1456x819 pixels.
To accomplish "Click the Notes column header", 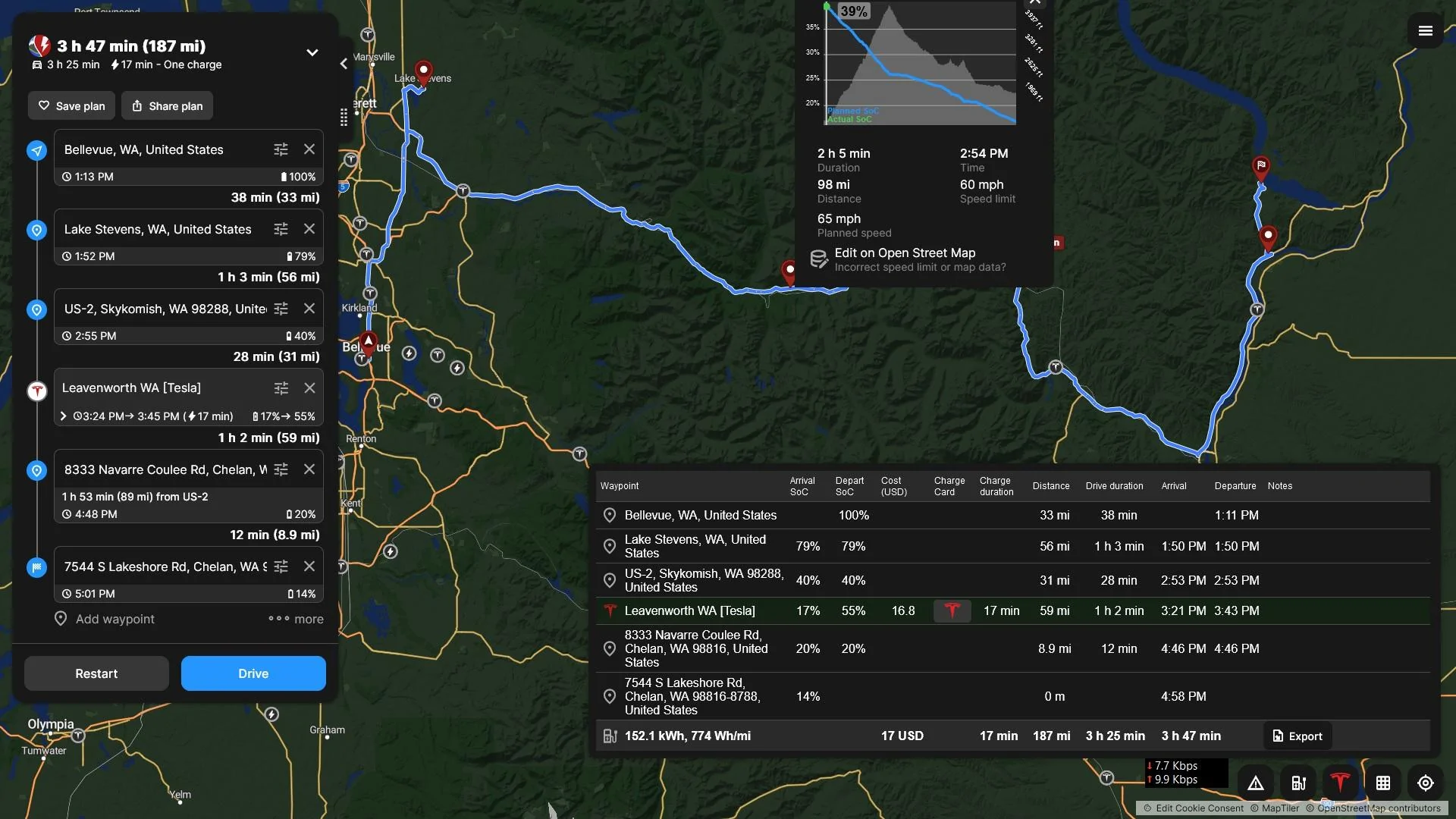I will click(x=1279, y=486).
